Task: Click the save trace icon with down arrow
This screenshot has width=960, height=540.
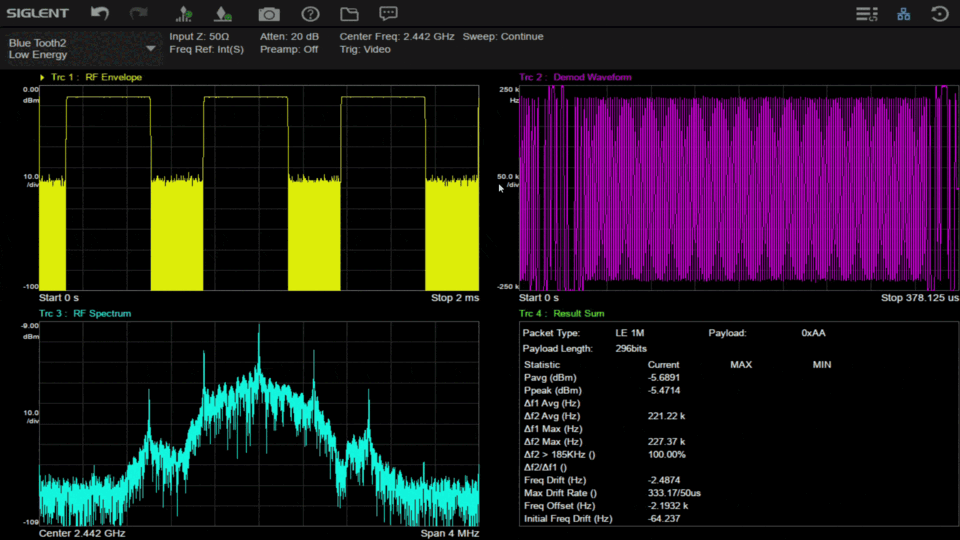Action: point(222,14)
